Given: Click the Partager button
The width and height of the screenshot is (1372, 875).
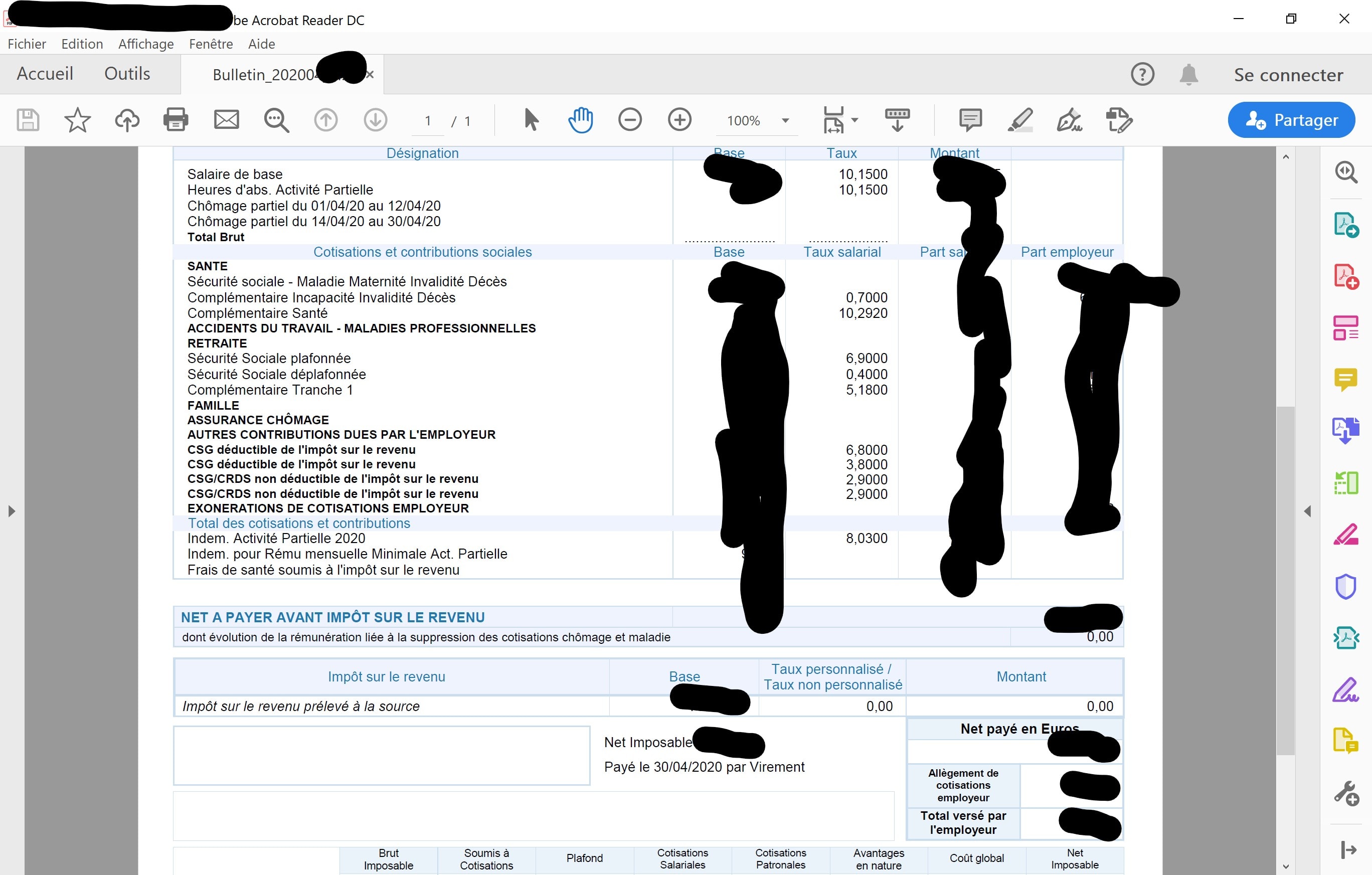Looking at the screenshot, I should coord(1291,120).
